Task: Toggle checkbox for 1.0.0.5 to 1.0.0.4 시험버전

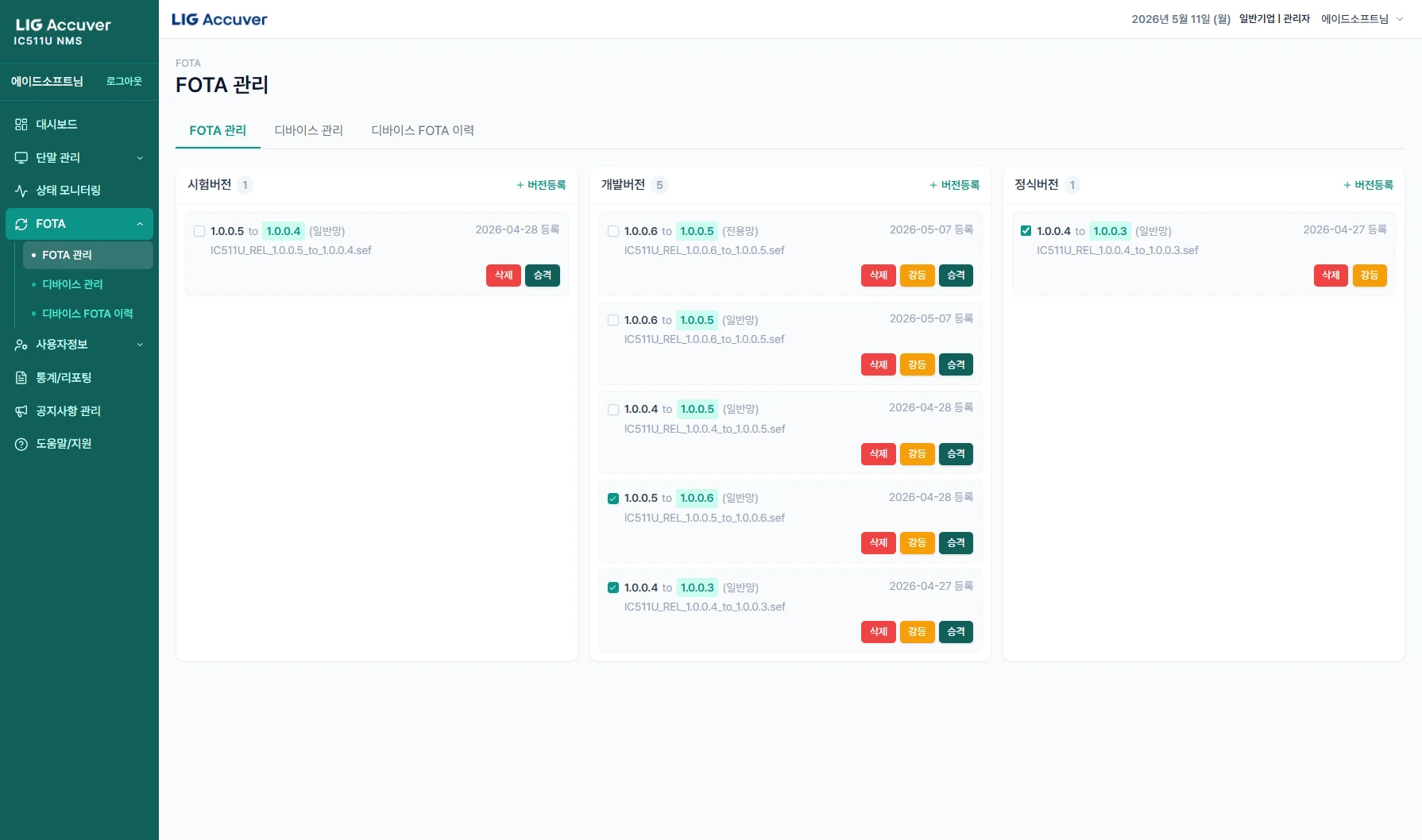Action: 199,231
